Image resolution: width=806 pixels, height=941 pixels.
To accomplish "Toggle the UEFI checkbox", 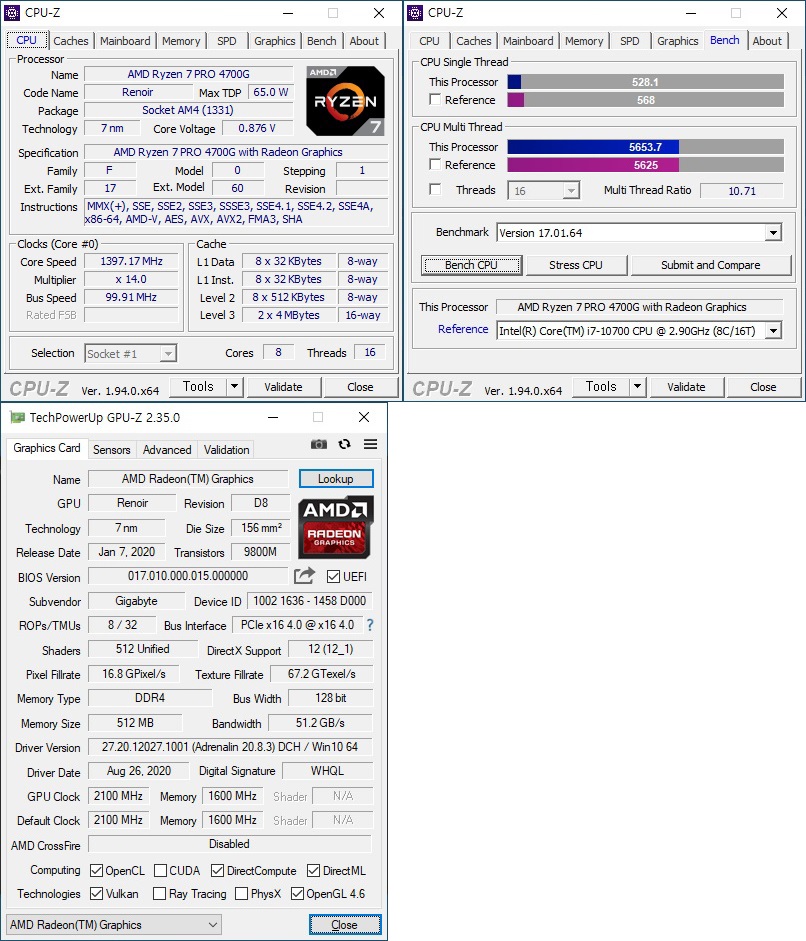I will click(x=333, y=576).
